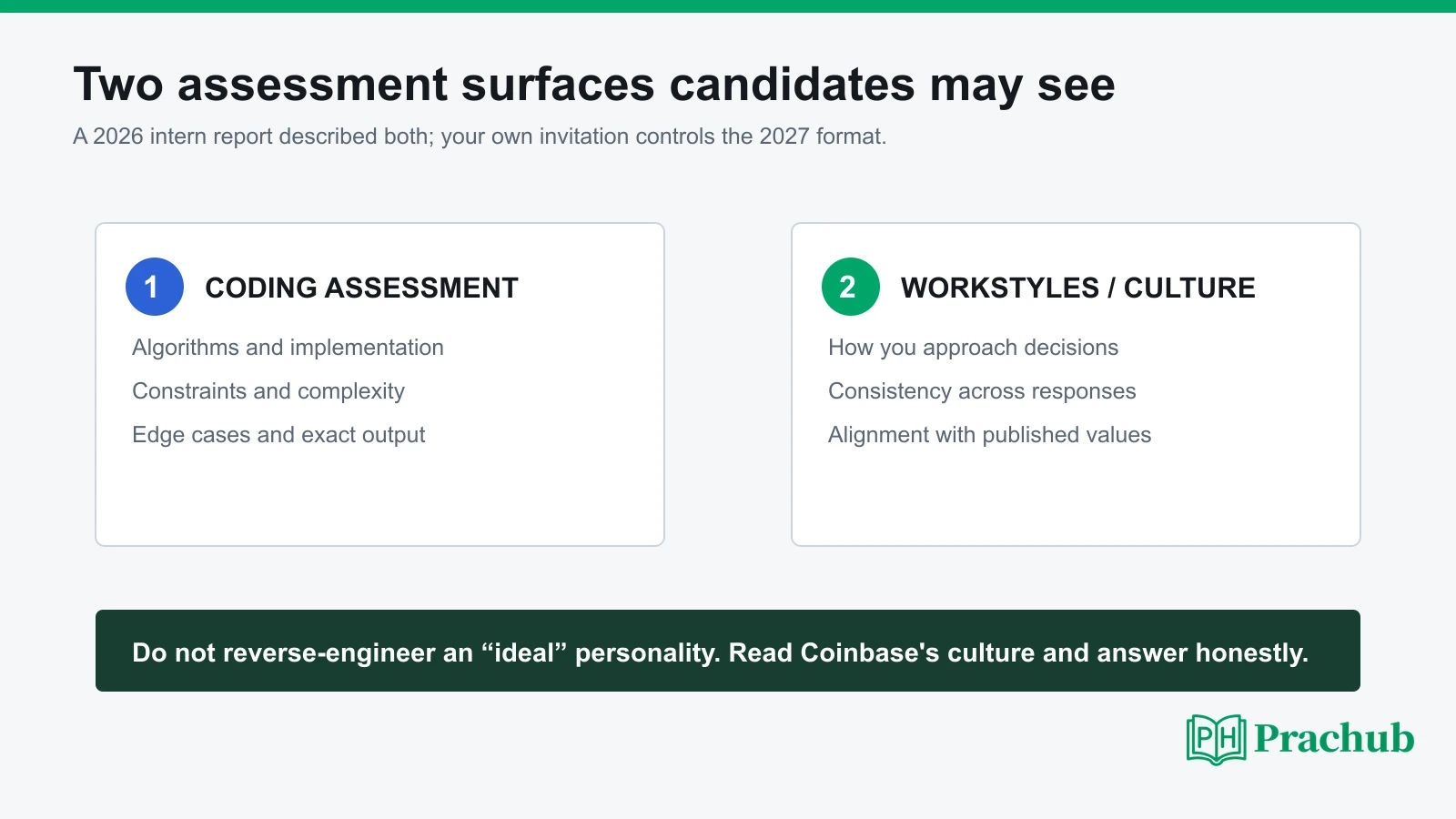Click the Coding Assessment heading

click(x=361, y=288)
